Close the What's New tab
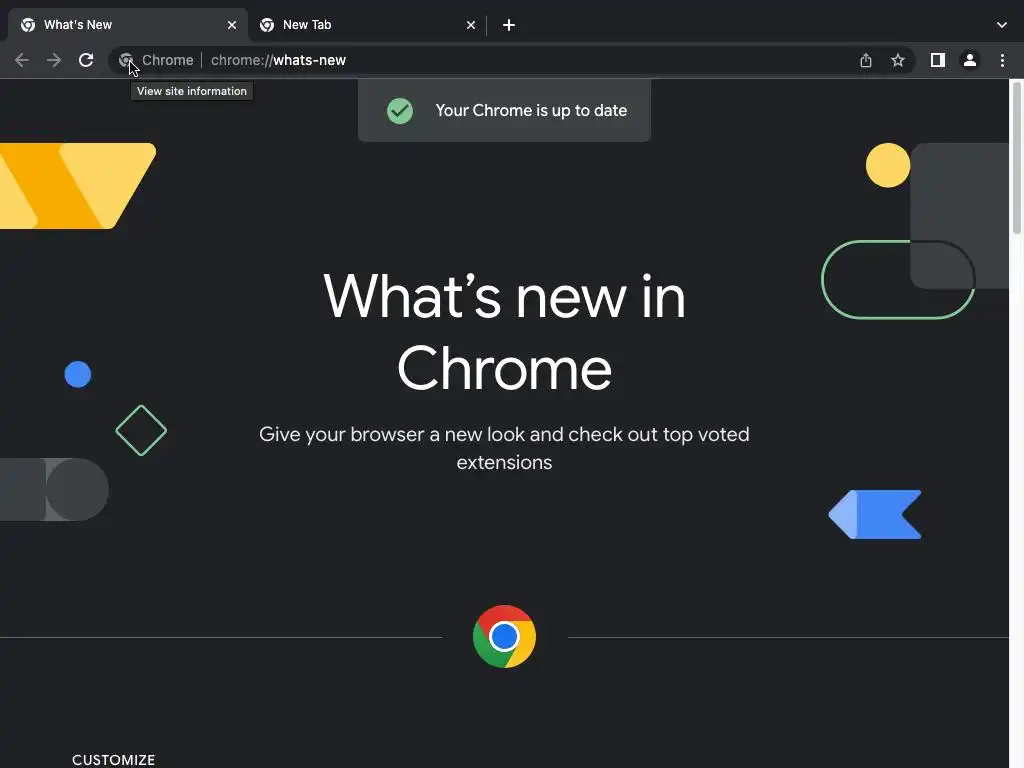The height and width of the screenshot is (768, 1024). click(232, 25)
